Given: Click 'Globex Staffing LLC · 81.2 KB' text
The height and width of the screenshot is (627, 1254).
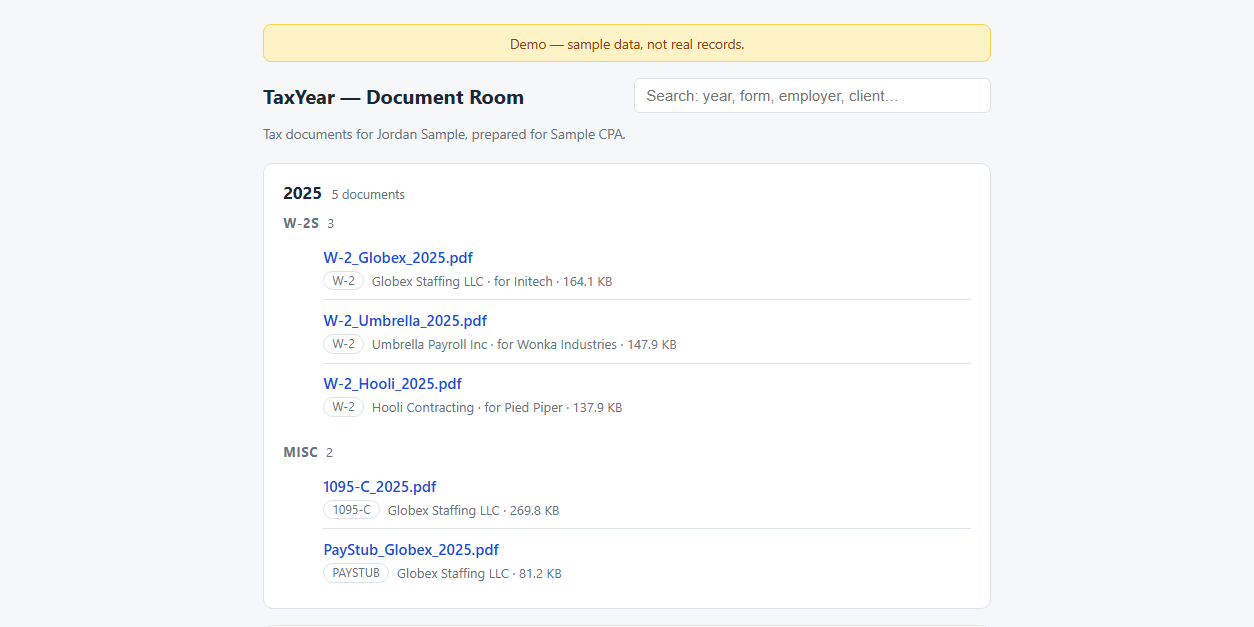Looking at the screenshot, I should (x=479, y=574).
